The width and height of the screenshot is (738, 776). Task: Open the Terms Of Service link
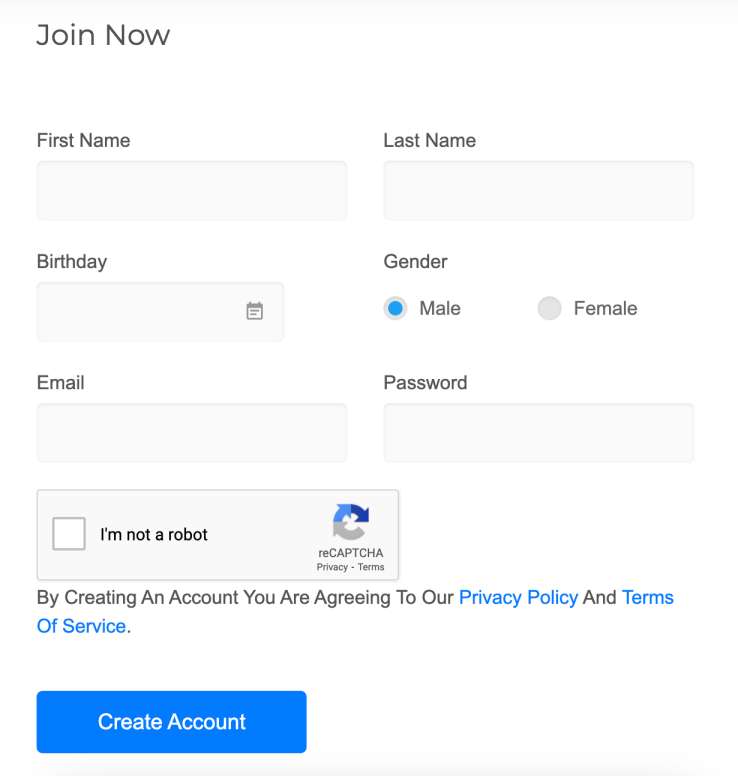pos(647,598)
